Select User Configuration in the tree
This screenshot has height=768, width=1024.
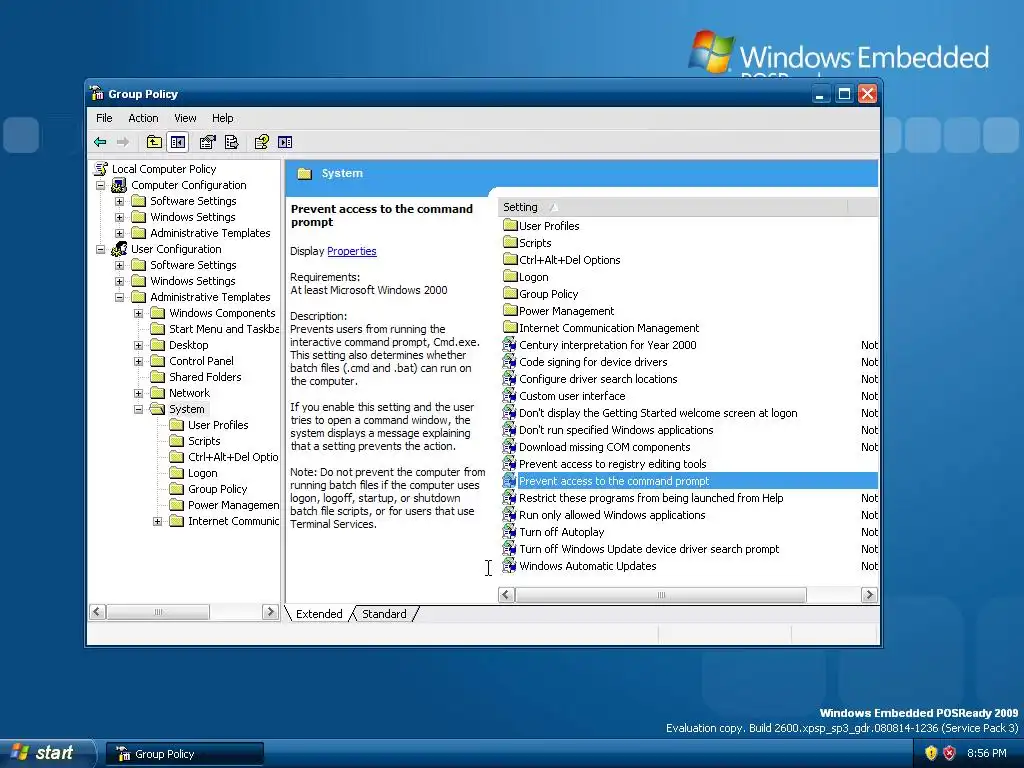point(176,249)
